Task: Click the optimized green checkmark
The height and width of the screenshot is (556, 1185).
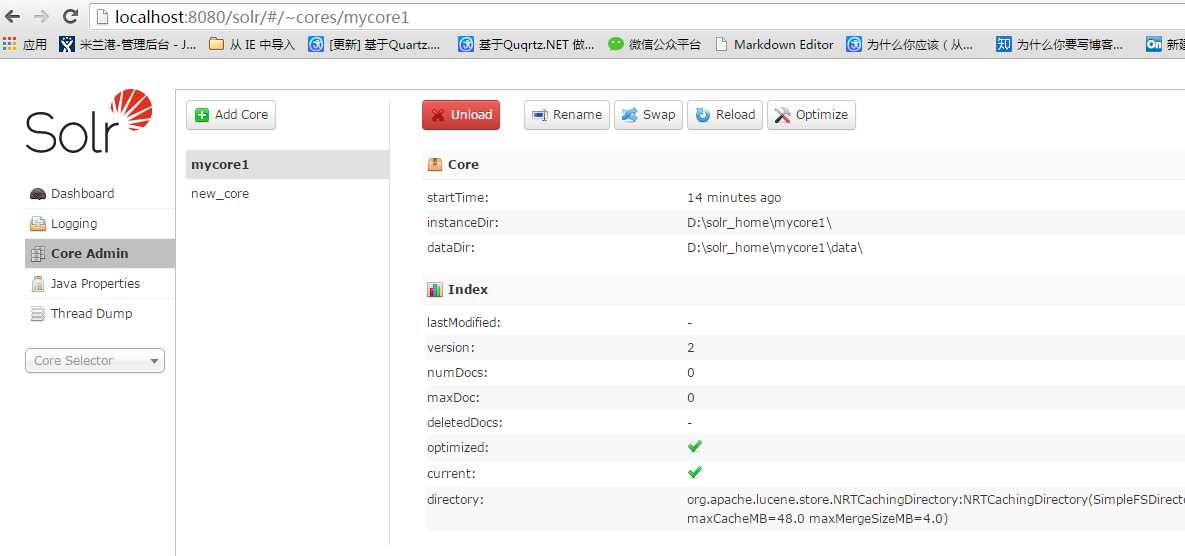Action: [695, 446]
